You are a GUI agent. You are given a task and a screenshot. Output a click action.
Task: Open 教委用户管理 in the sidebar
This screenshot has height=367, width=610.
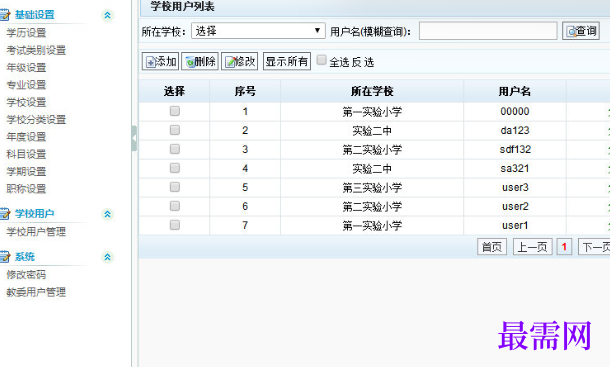point(36,292)
